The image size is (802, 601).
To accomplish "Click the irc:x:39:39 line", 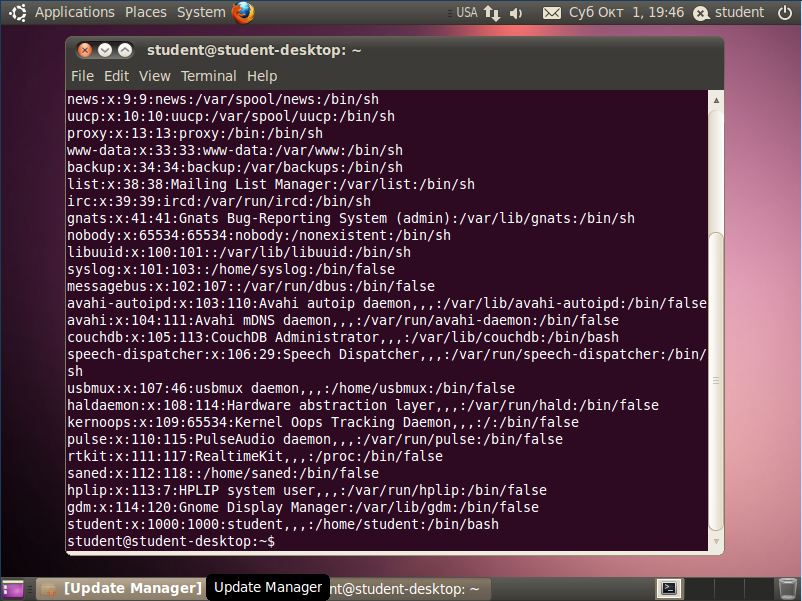I will tap(219, 201).
